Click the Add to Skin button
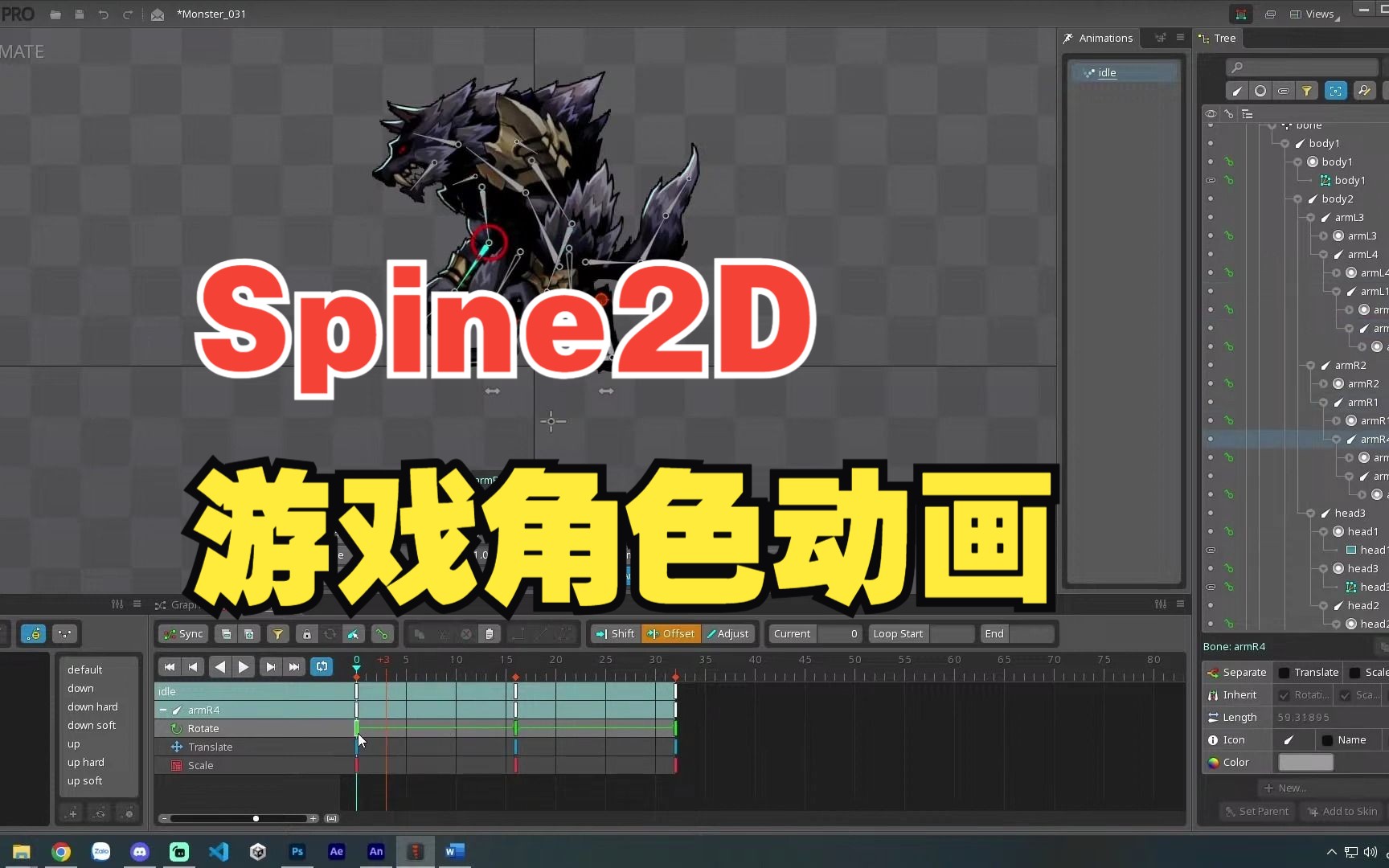Screen dimensions: 1389x868 pos(1342,812)
